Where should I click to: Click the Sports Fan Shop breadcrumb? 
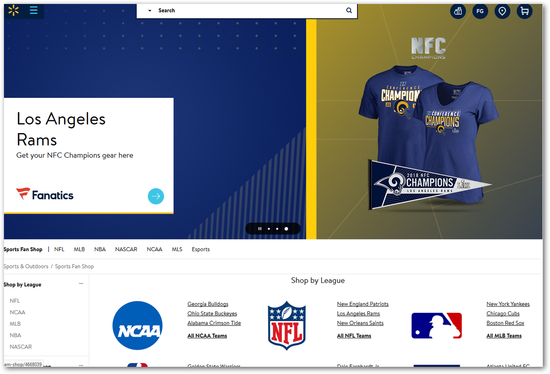[74, 266]
